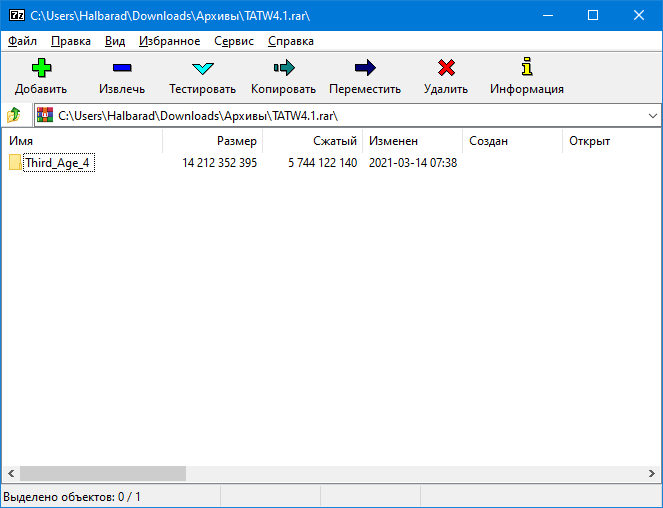This screenshot has height=508, width=663.
Task: Expand the address path dropdown
Action: pos(650,116)
